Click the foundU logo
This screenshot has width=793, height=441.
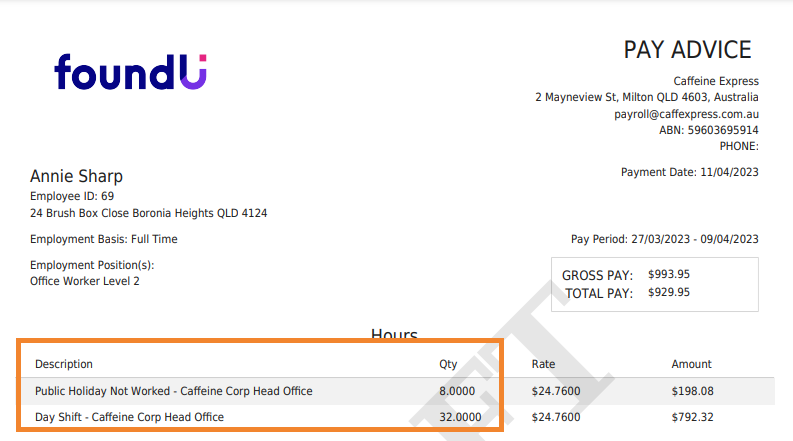(130, 73)
